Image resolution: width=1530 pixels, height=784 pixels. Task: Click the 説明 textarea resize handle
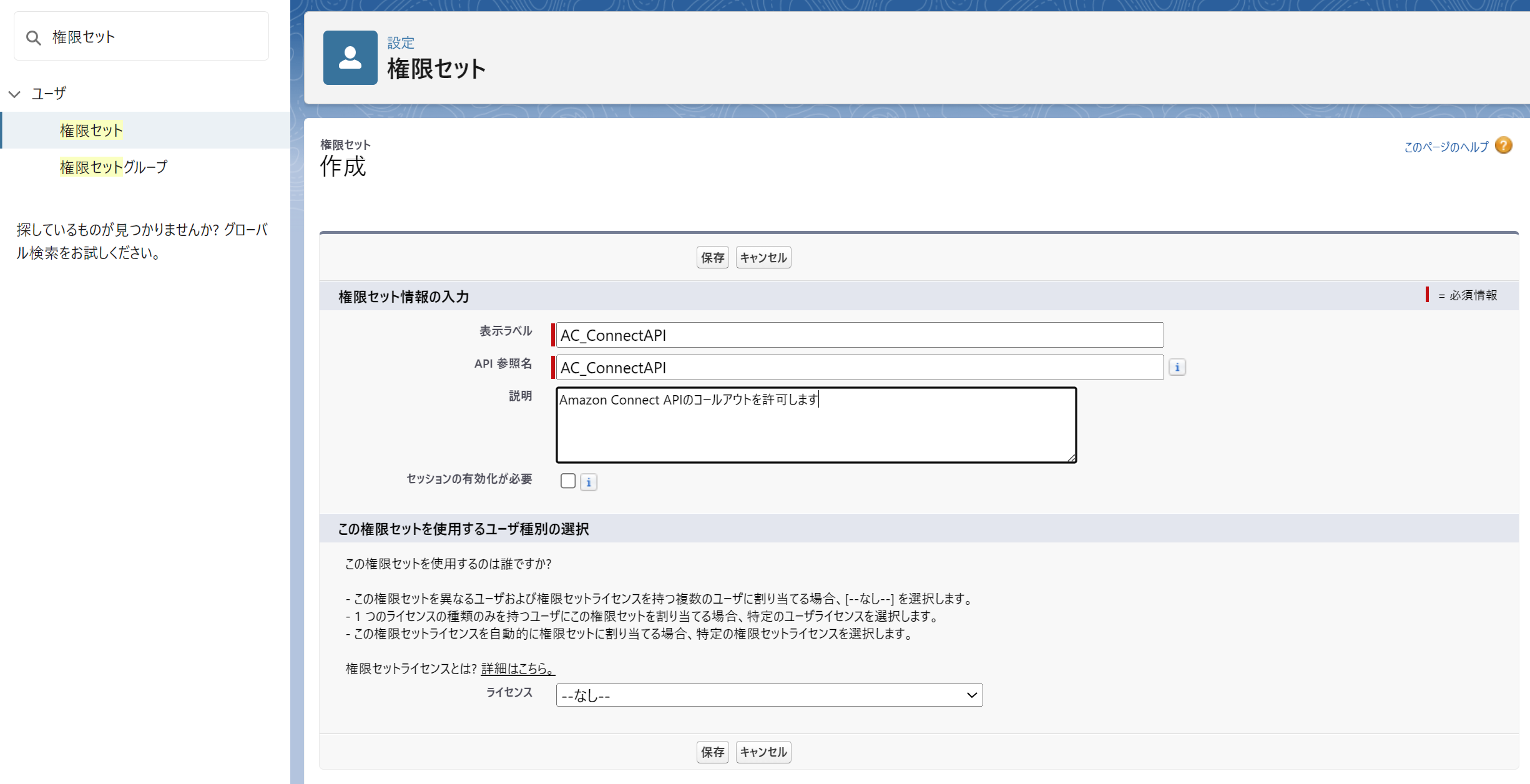click(1071, 458)
